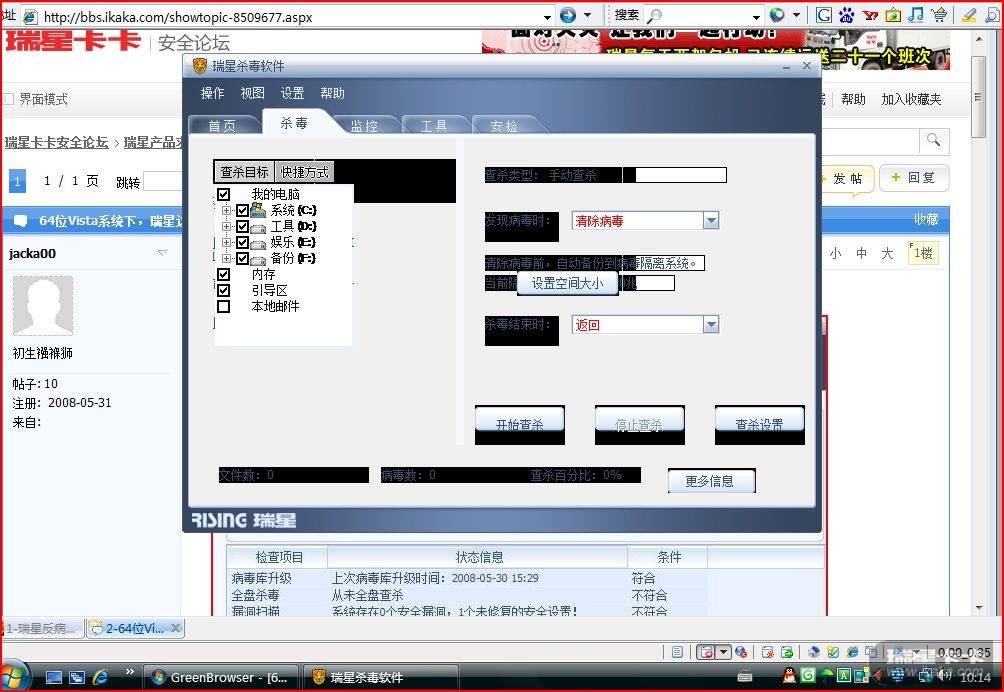
Task: Uncheck the 工具 (D:) drive checkbox
Action: pyautogui.click(x=242, y=226)
